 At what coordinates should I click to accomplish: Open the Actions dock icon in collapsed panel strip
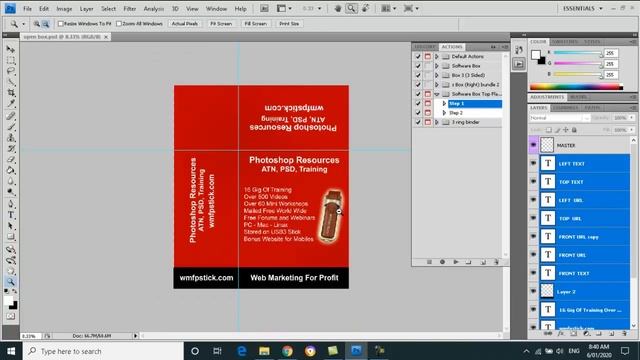point(519,64)
